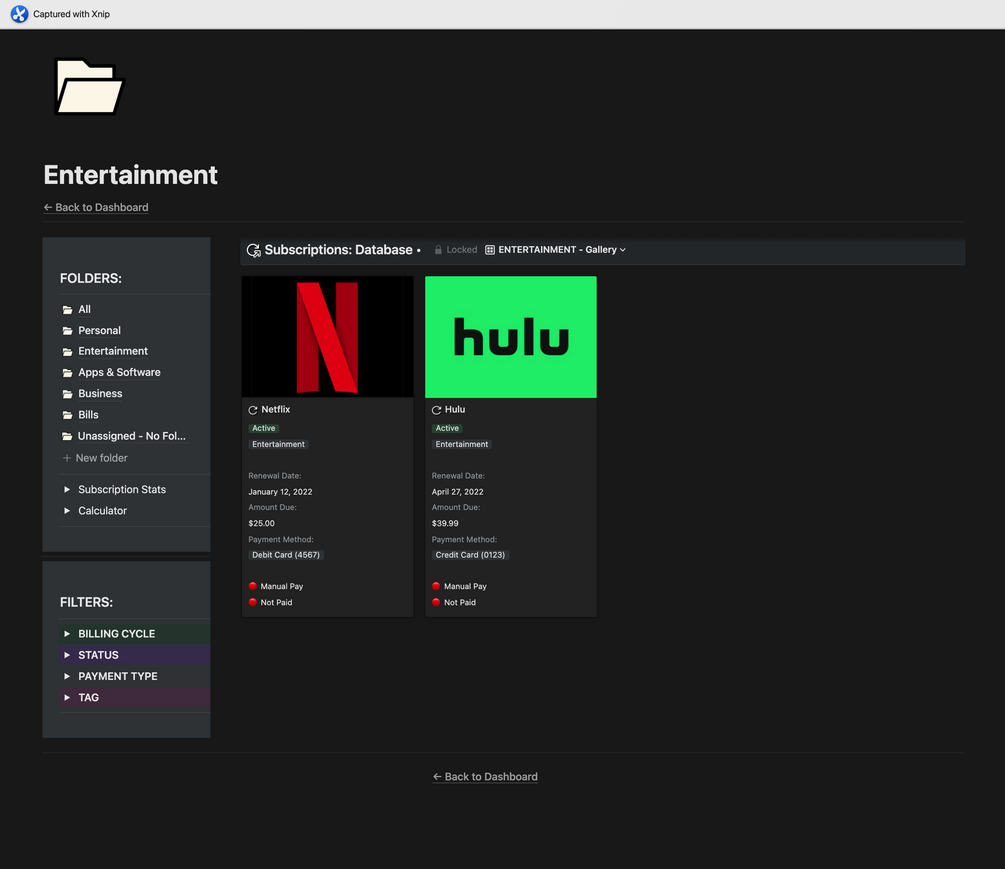
Task: Click the back arrow in top Back to Dashboard
Action: pos(48,208)
